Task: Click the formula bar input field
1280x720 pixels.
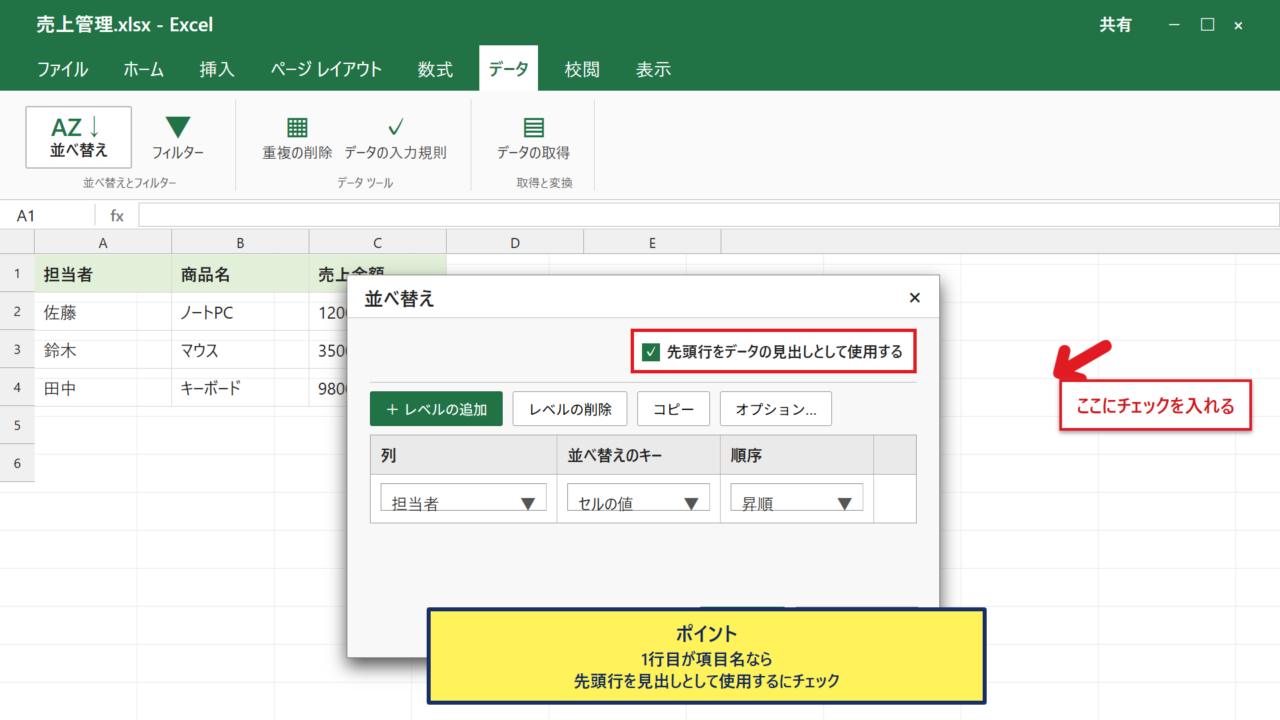Action: (x=708, y=215)
